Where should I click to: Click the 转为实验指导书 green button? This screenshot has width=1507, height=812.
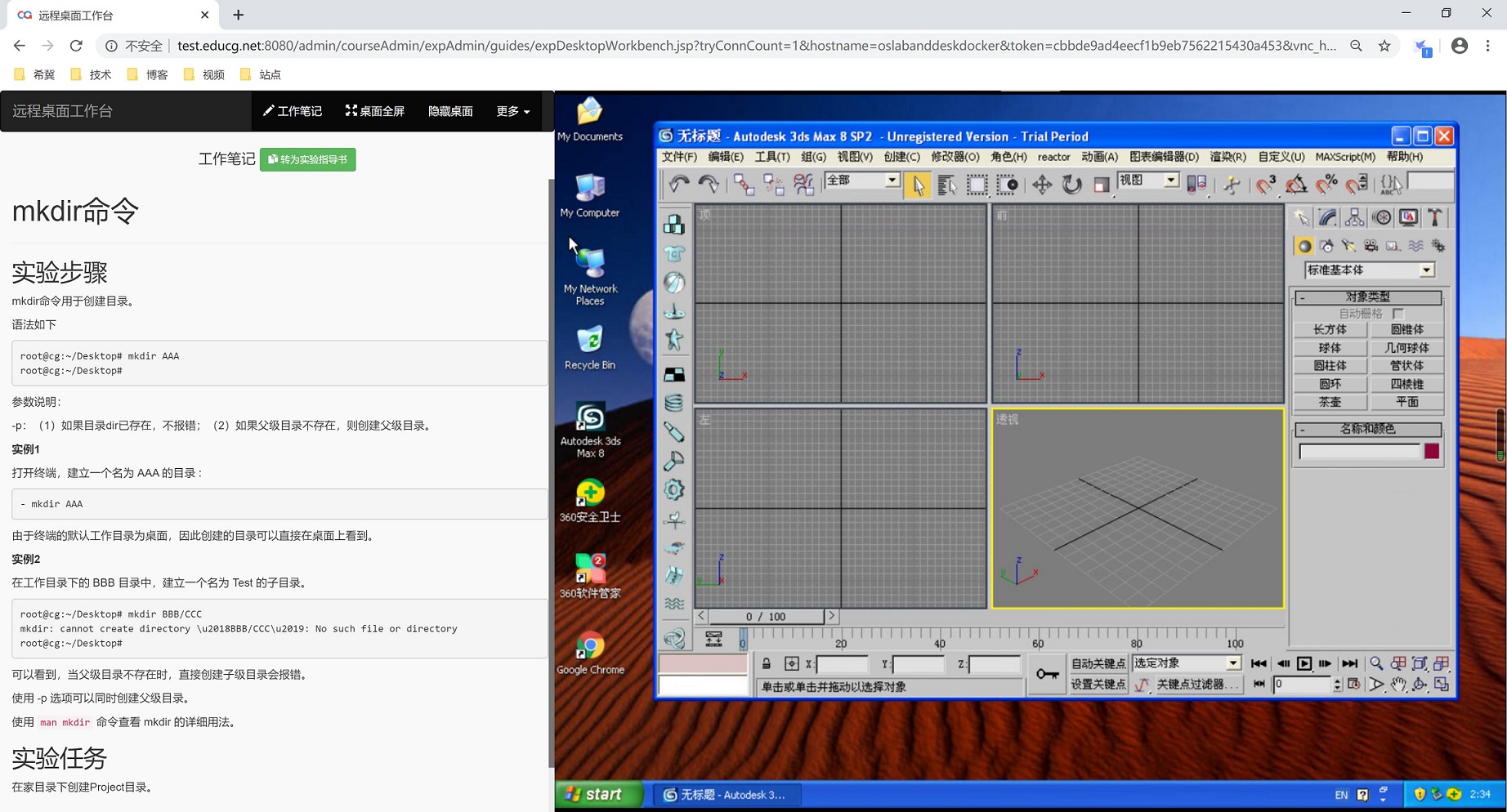(308, 159)
